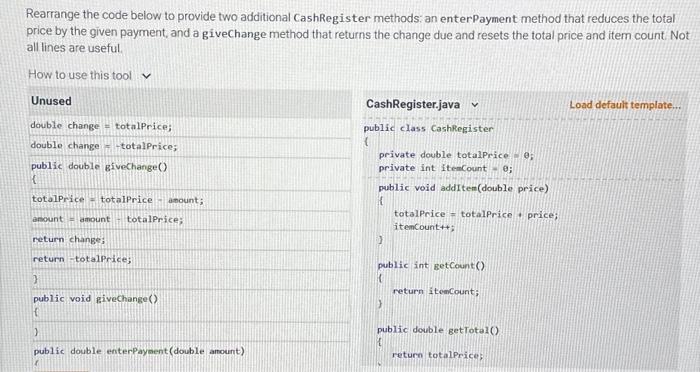Click the 'private int itemCount = 0;' line
This screenshot has width=700, height=372.
coord(446,168)
